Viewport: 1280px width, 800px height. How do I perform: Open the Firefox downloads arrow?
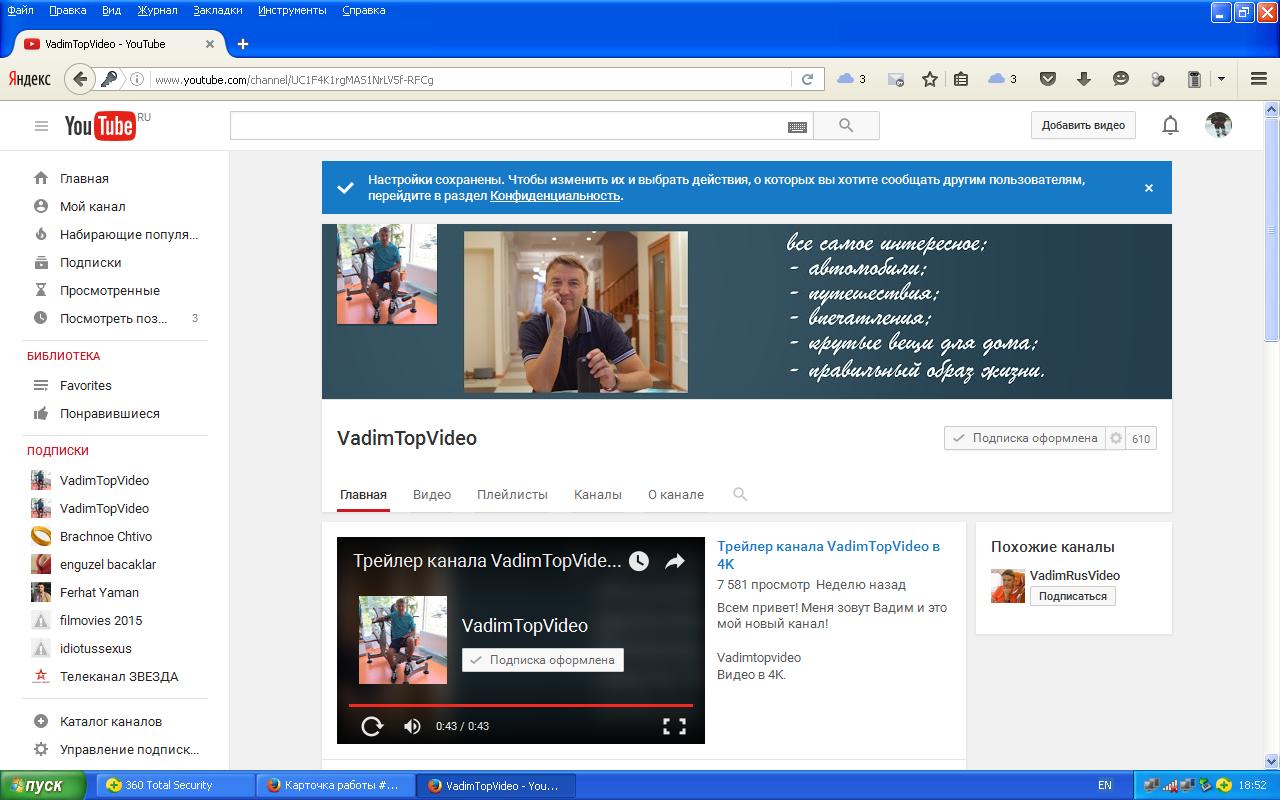pos(1083,79)
